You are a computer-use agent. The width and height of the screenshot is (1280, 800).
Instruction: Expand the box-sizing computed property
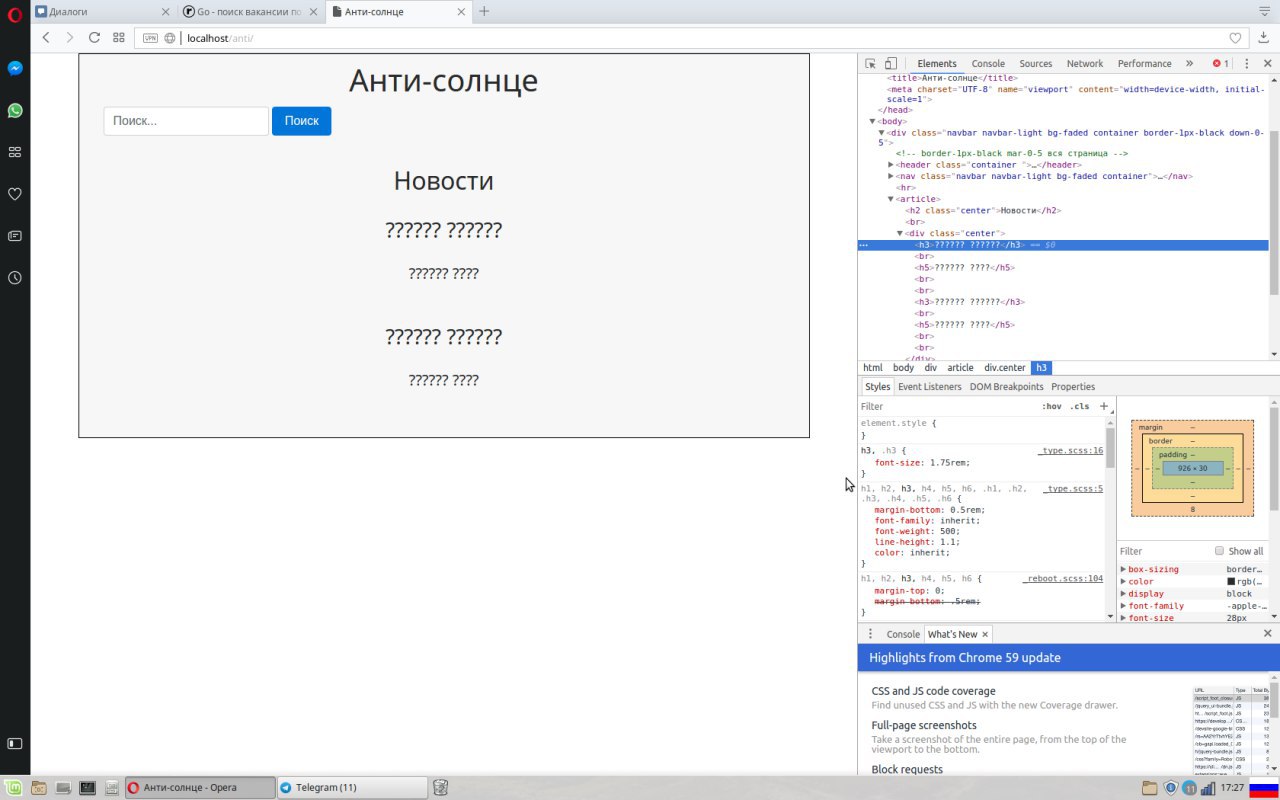1123,569
